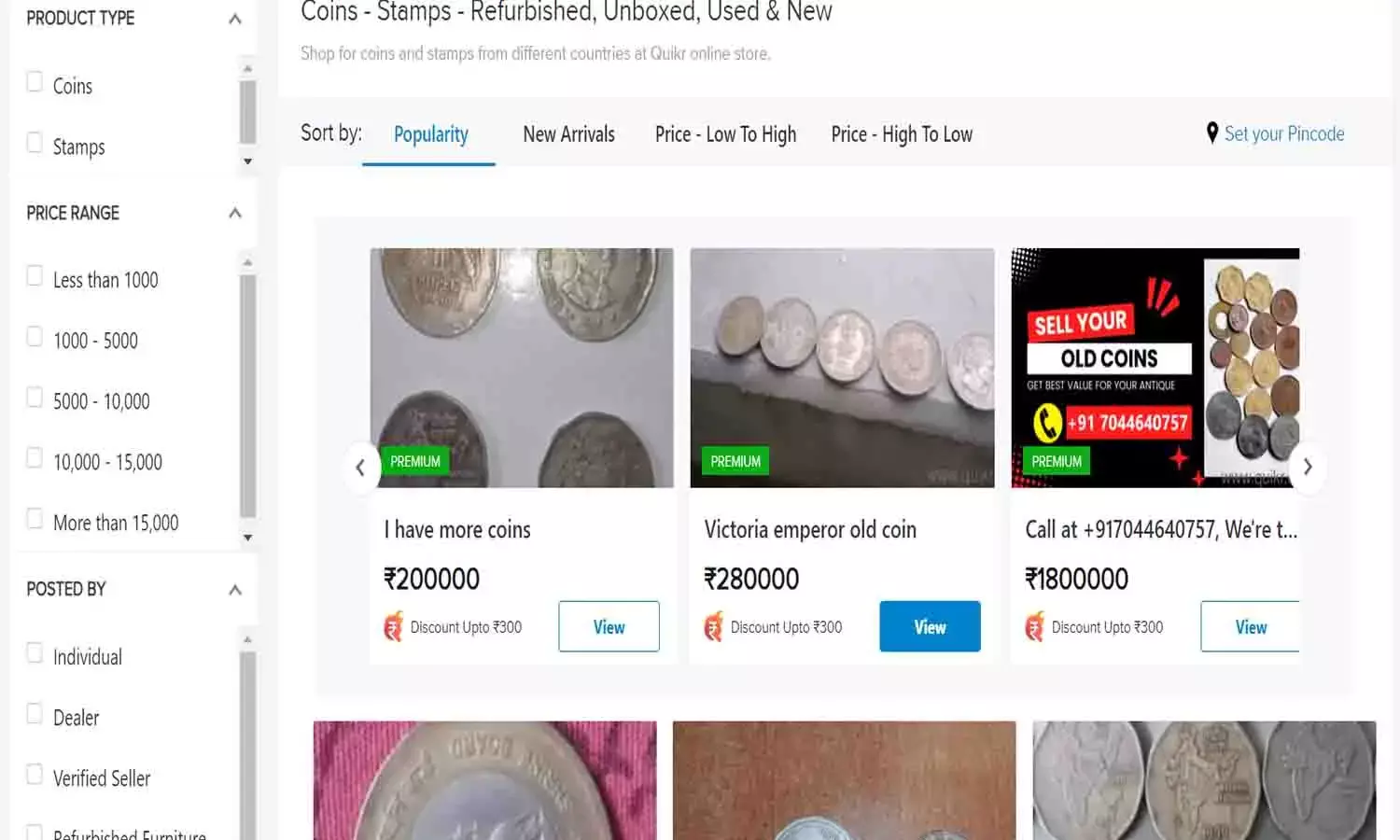This screenshot has height=840, width=1400.
Task: Sort by Price - Low To High
Action: point(725,134)
